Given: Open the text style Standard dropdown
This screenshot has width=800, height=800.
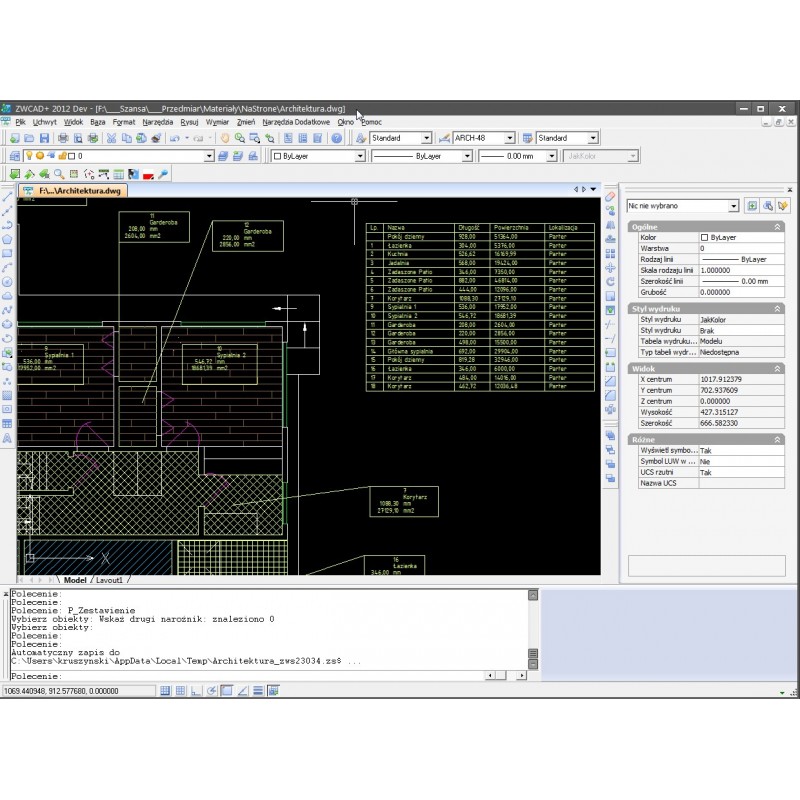Looking at the screenshot, I should point(427,138).
